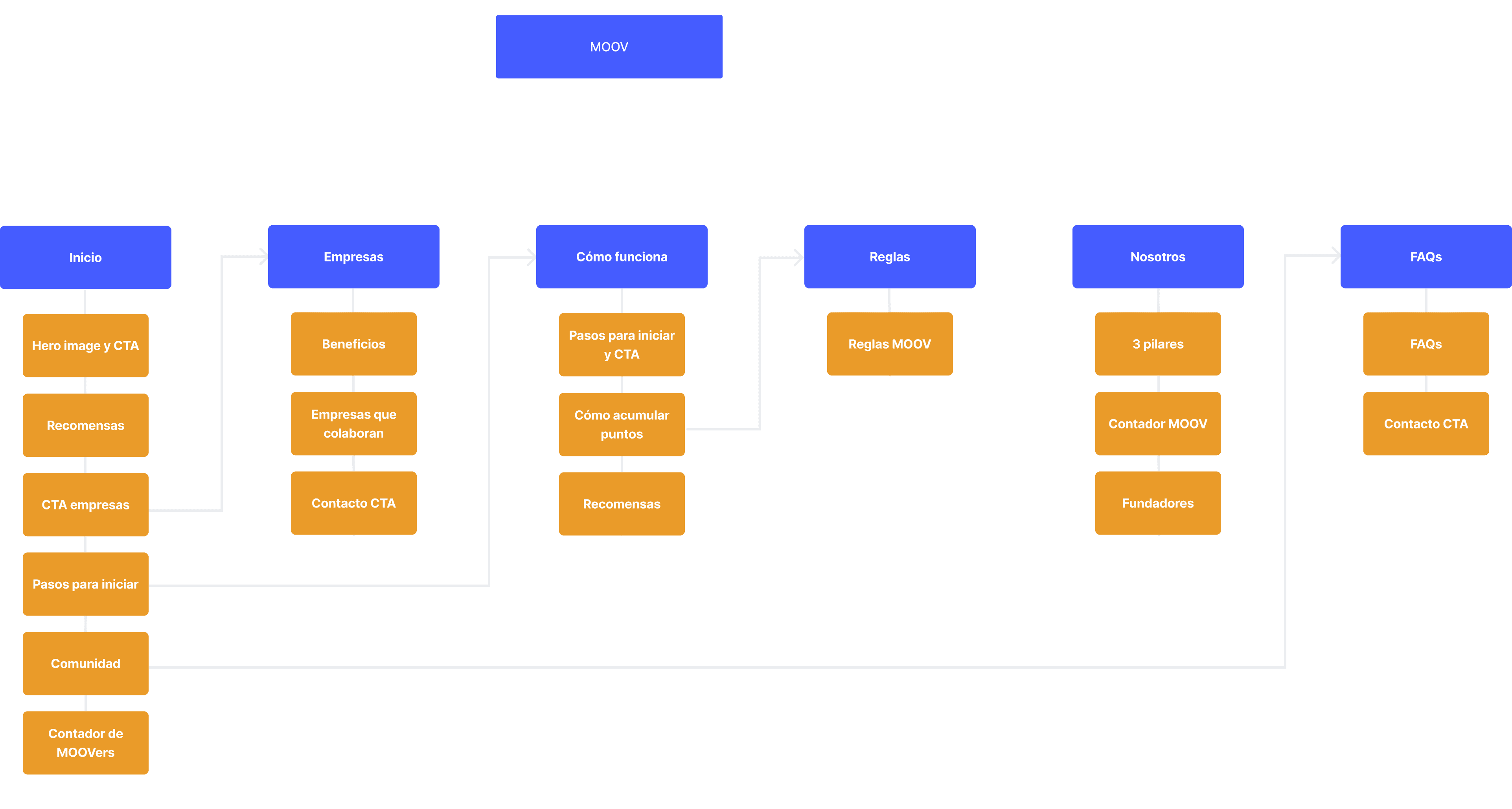Click the Empresas que colaboran box
The image size is (1512, 809).
[353, 423]
